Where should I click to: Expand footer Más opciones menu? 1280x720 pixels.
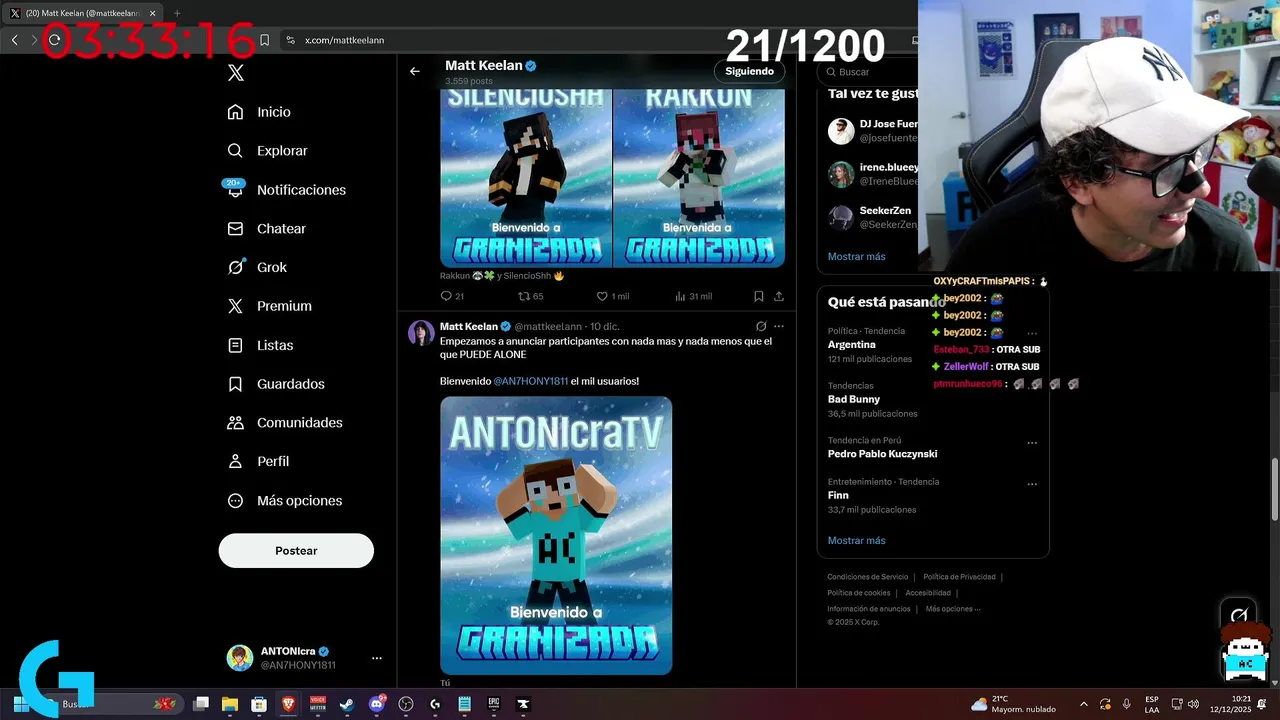[x=953, y=609]
